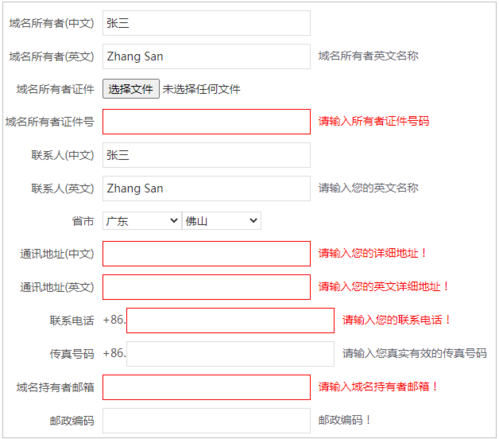The width and height of the screenshot is (499, 439).
Task: Click the 省市 label
Action: [x=83, y=221]
